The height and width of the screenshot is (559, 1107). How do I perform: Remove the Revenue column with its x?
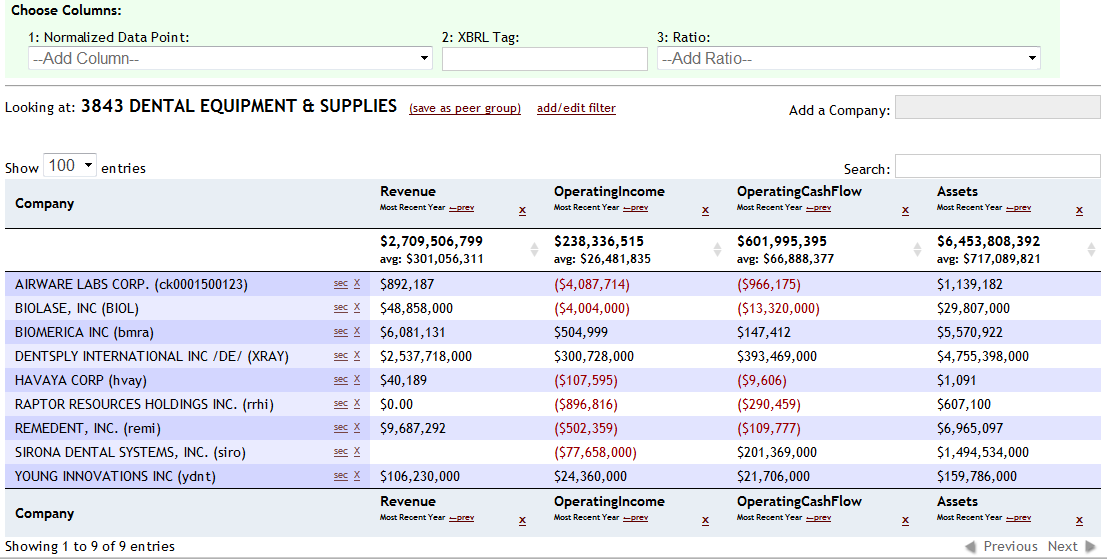(x=522, y=211)
